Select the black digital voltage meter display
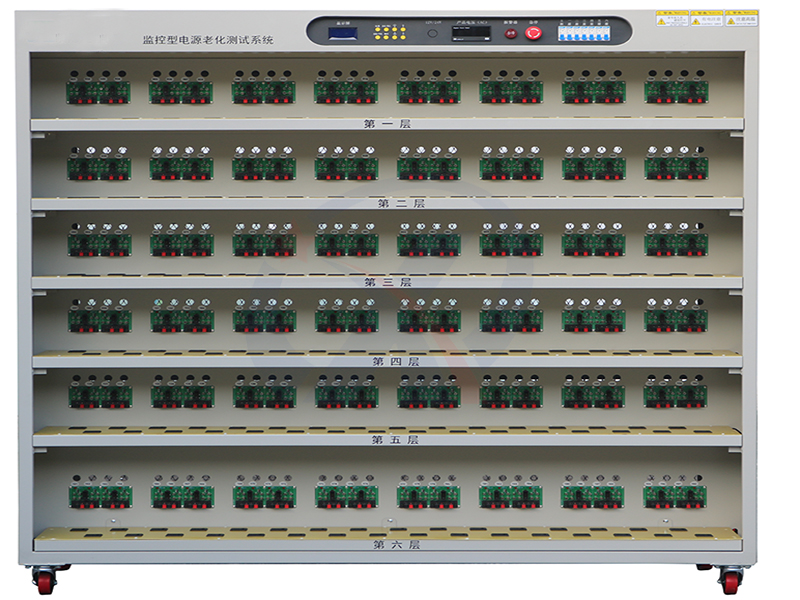This screenshot has height=600, width=800. point(471,33)
